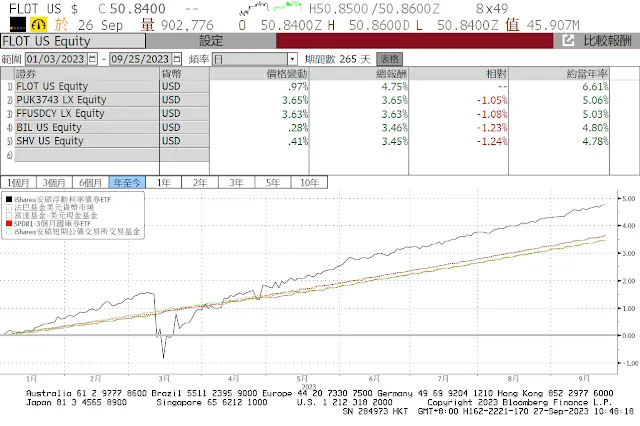Click the 相對 column header

coord(459,73)
